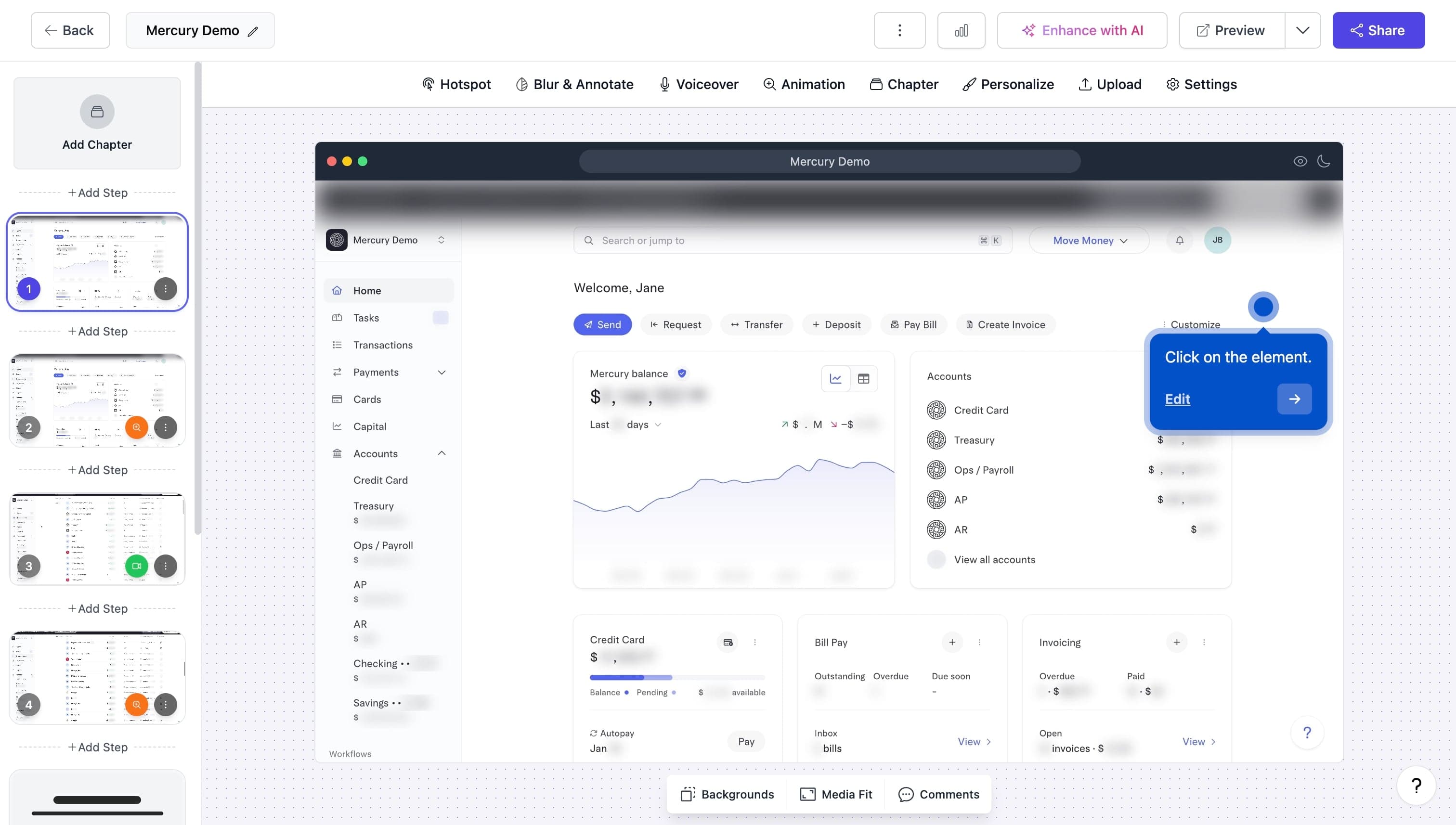The height and width of the screenshot is (825, 1456).
Task: Open Credit Card widget three-dot menu
Action: click(755, 642)
